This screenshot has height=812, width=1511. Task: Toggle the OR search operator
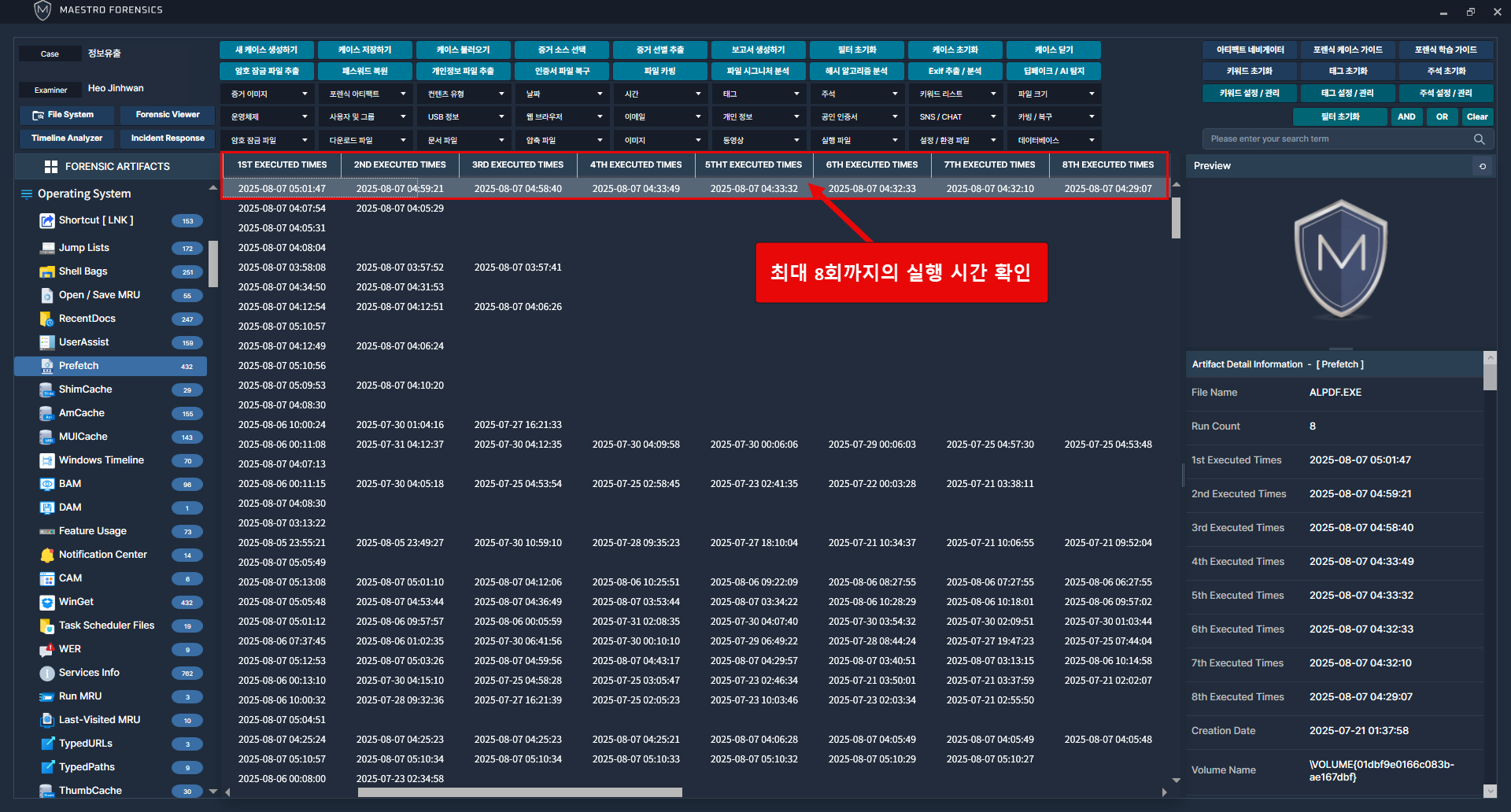[1442, 116]
